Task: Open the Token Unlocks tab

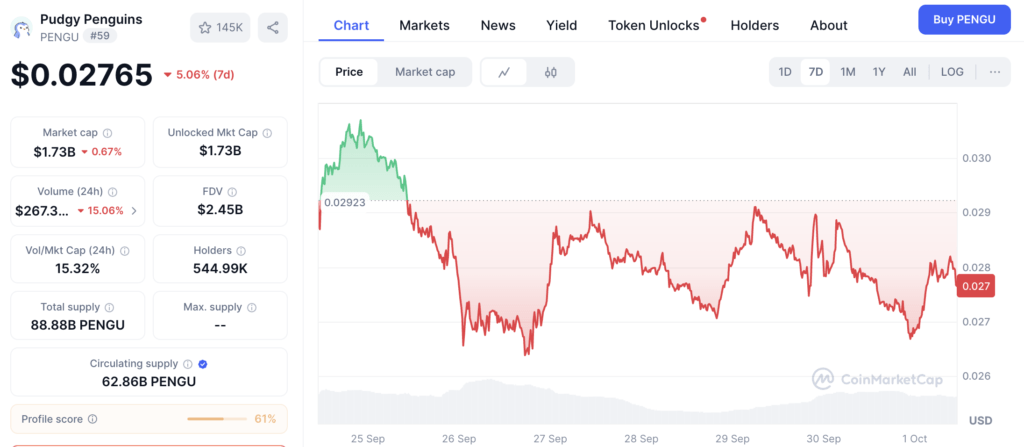Action: [x=654, y=25]
